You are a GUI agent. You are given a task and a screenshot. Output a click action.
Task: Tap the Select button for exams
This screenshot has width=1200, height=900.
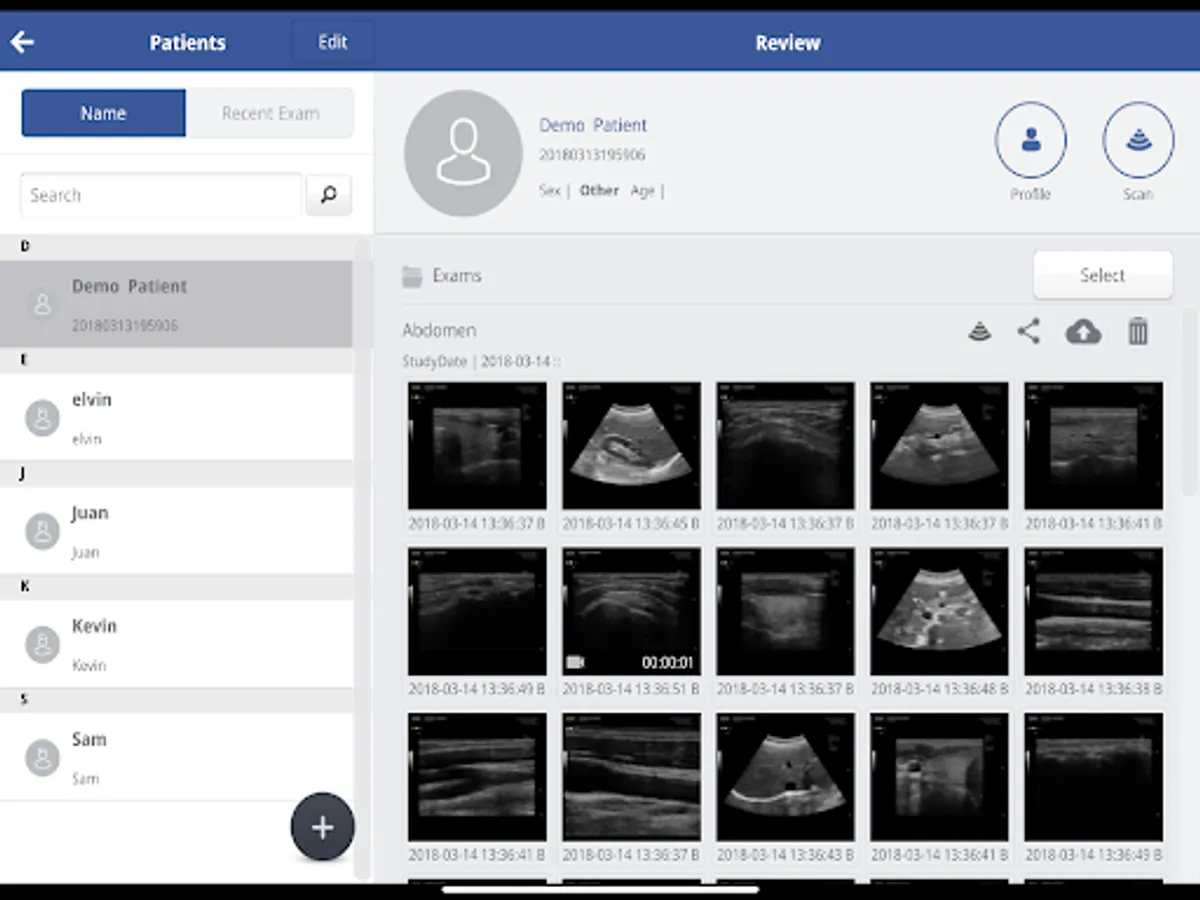click(x=1102, y=275)
